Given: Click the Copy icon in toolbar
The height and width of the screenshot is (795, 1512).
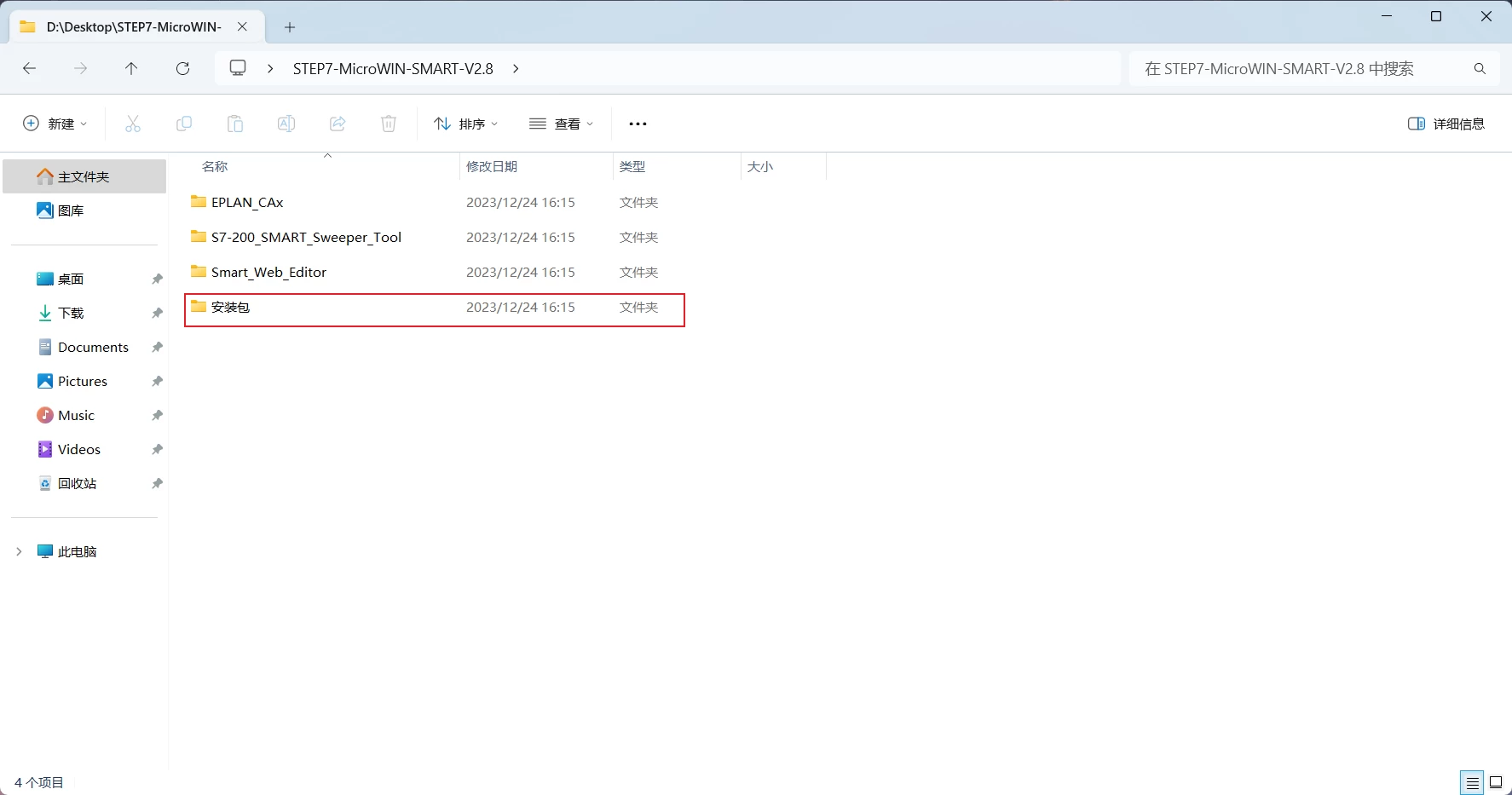Looking at the screenshot, I should (x=184, y=124).
